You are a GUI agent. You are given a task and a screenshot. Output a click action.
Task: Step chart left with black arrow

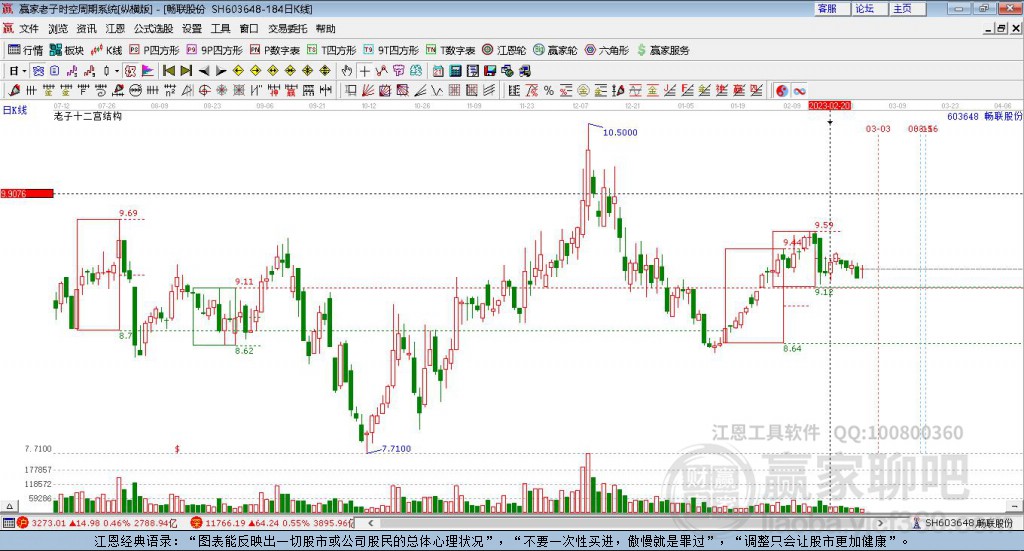204,71
